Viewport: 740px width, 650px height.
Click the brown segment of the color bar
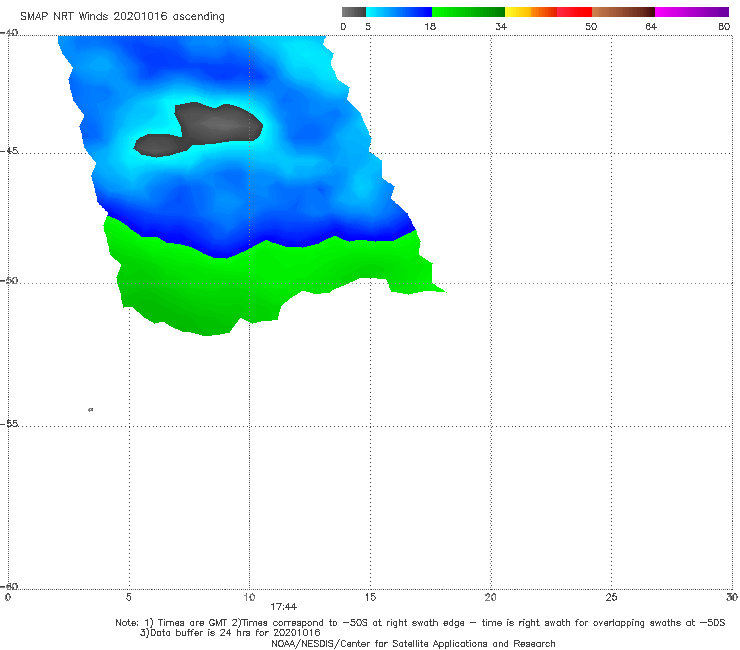623,12
